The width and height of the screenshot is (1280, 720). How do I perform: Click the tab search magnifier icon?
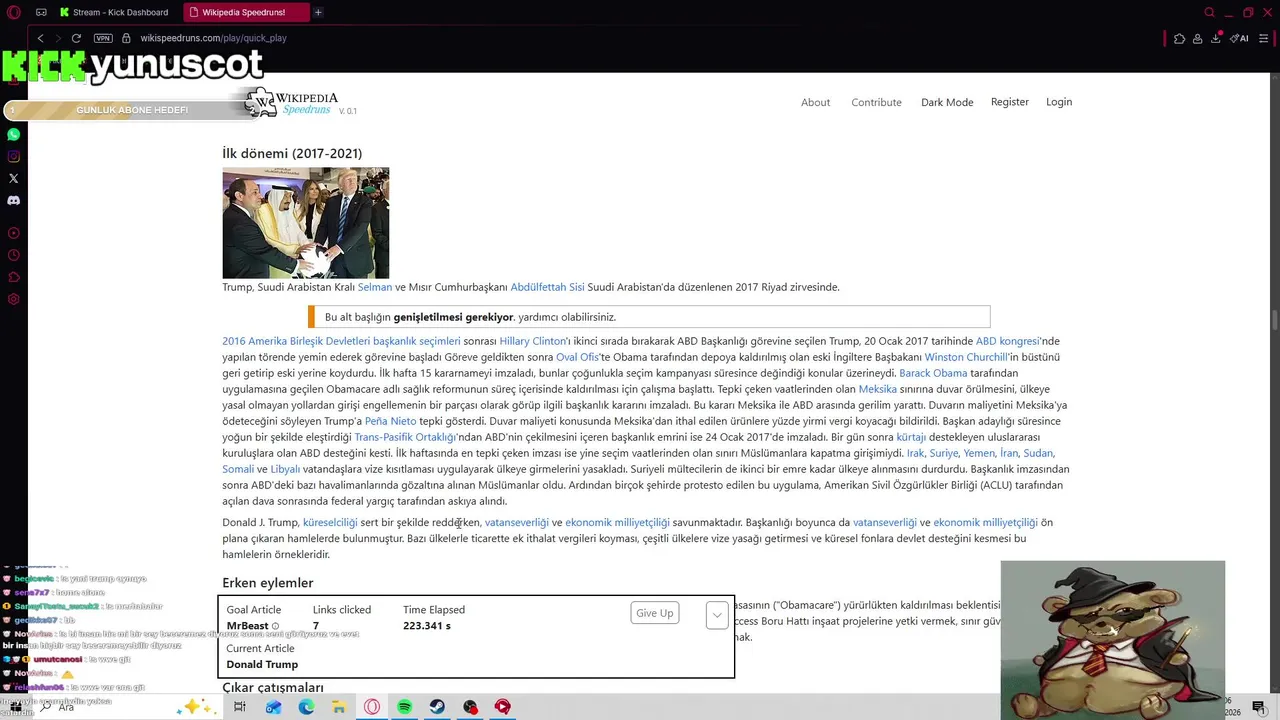pos(1209,13)
